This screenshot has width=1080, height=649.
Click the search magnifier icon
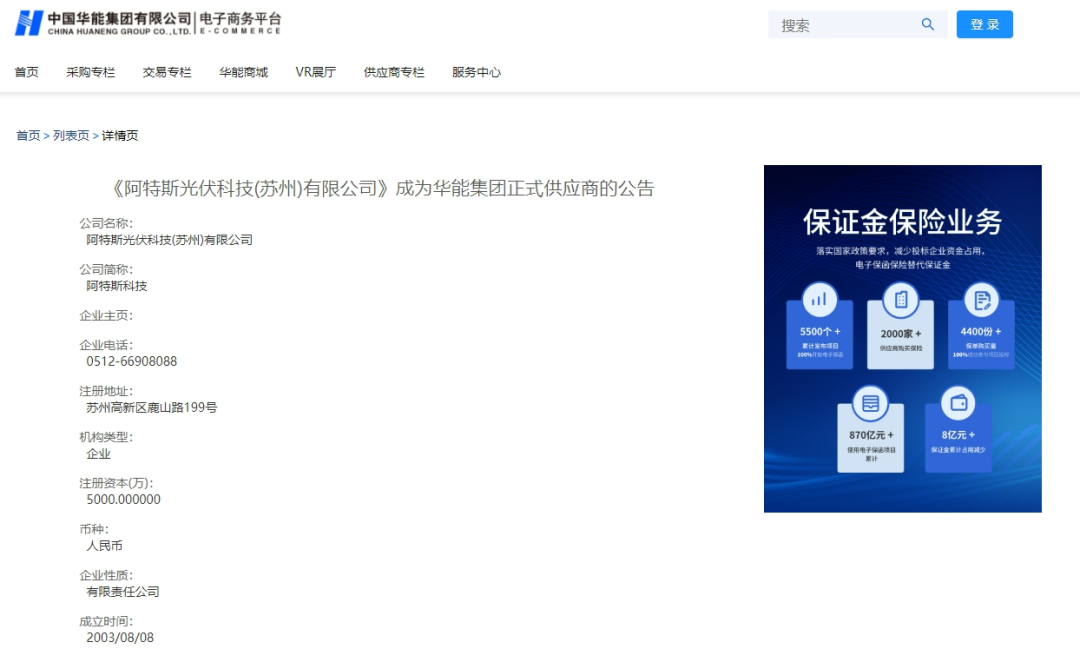tap(927, 25)
